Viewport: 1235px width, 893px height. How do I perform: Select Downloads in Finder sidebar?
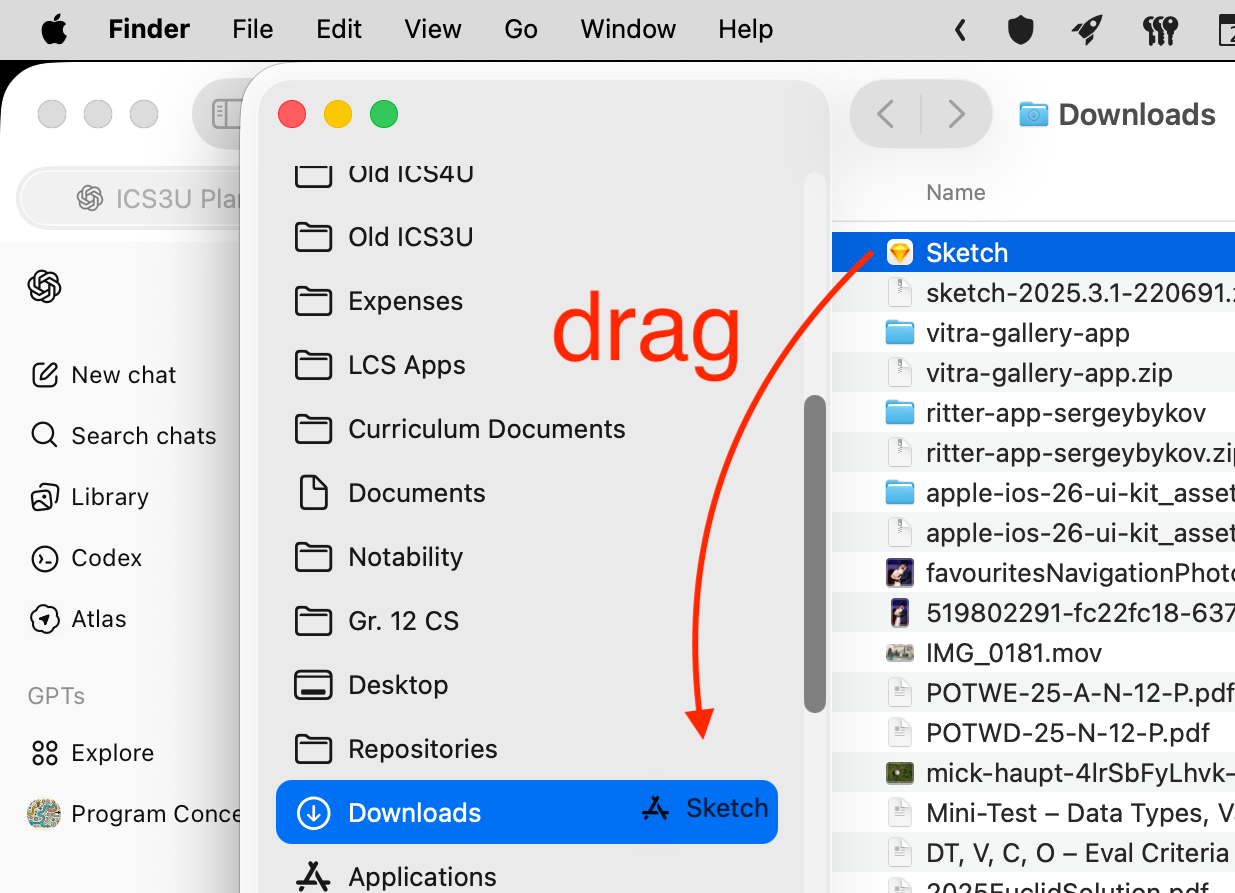pos(414,813)
